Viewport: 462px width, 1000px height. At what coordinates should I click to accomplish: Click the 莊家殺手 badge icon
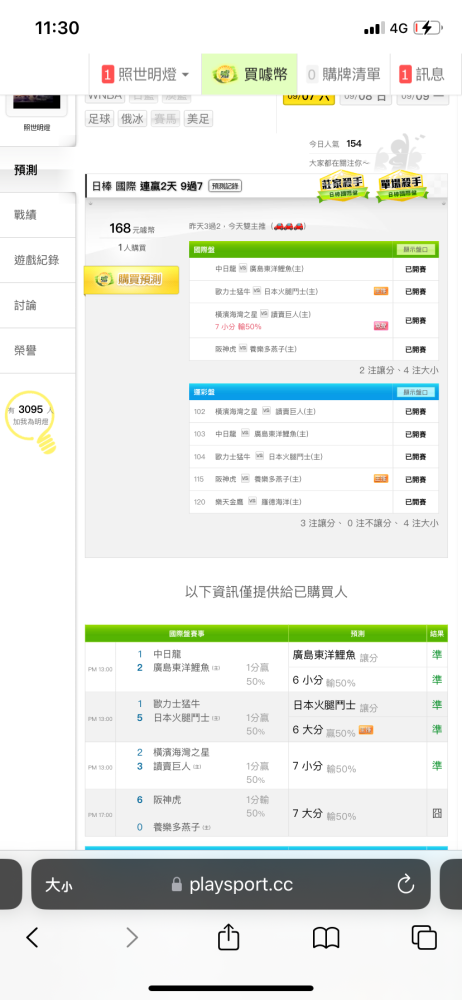tap(344, 187)
